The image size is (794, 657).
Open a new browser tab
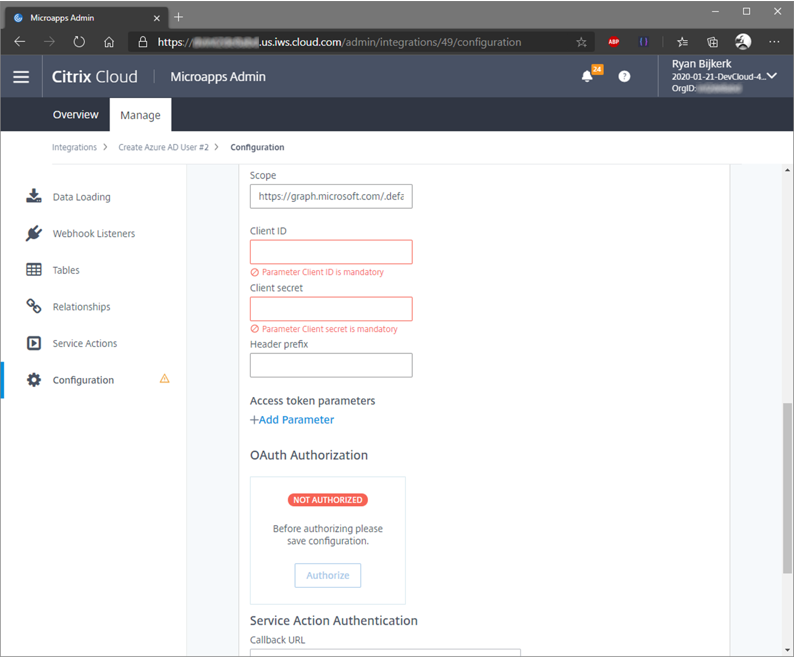pos(178,17)
